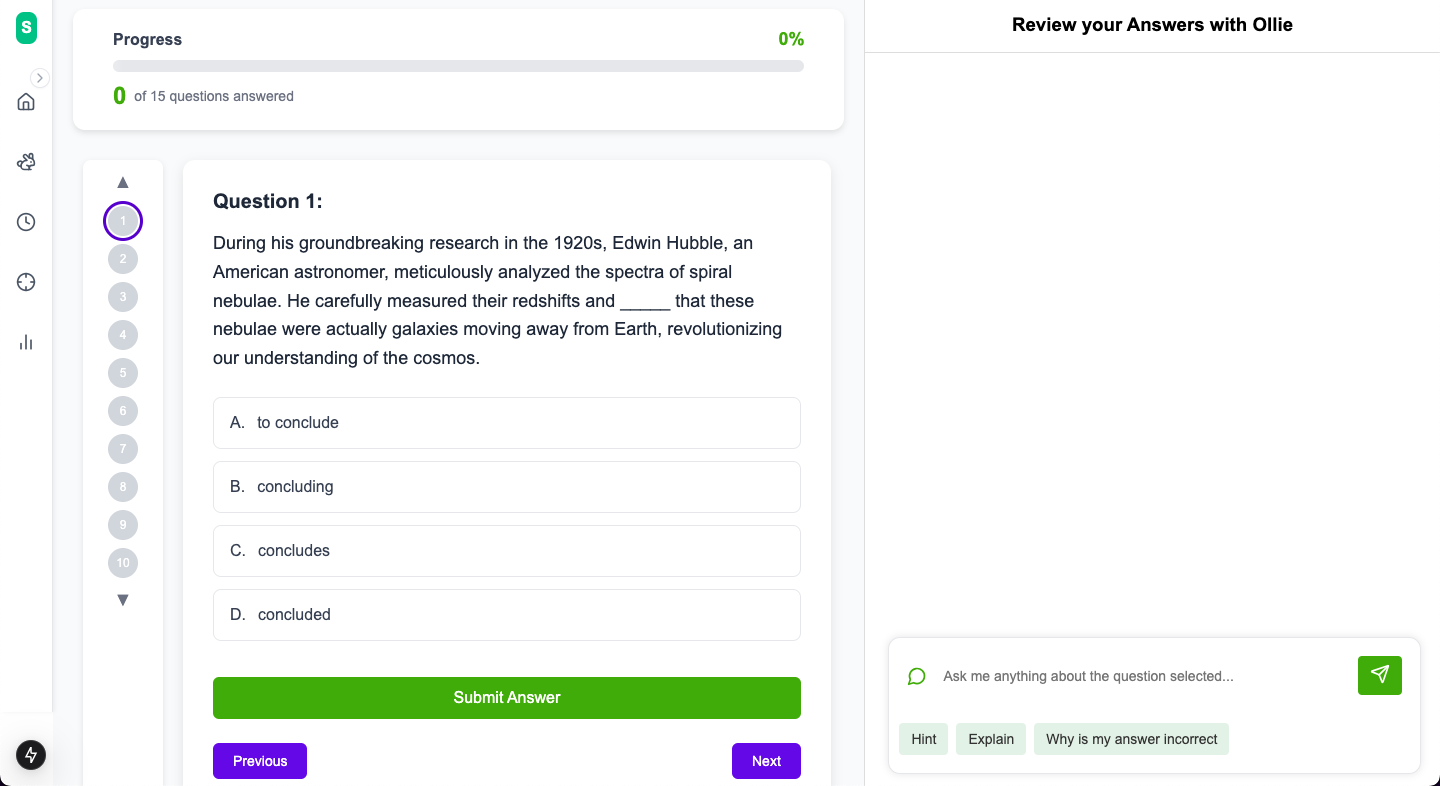Open the crosshair target sidebar icon

click(x=26, y=282)
